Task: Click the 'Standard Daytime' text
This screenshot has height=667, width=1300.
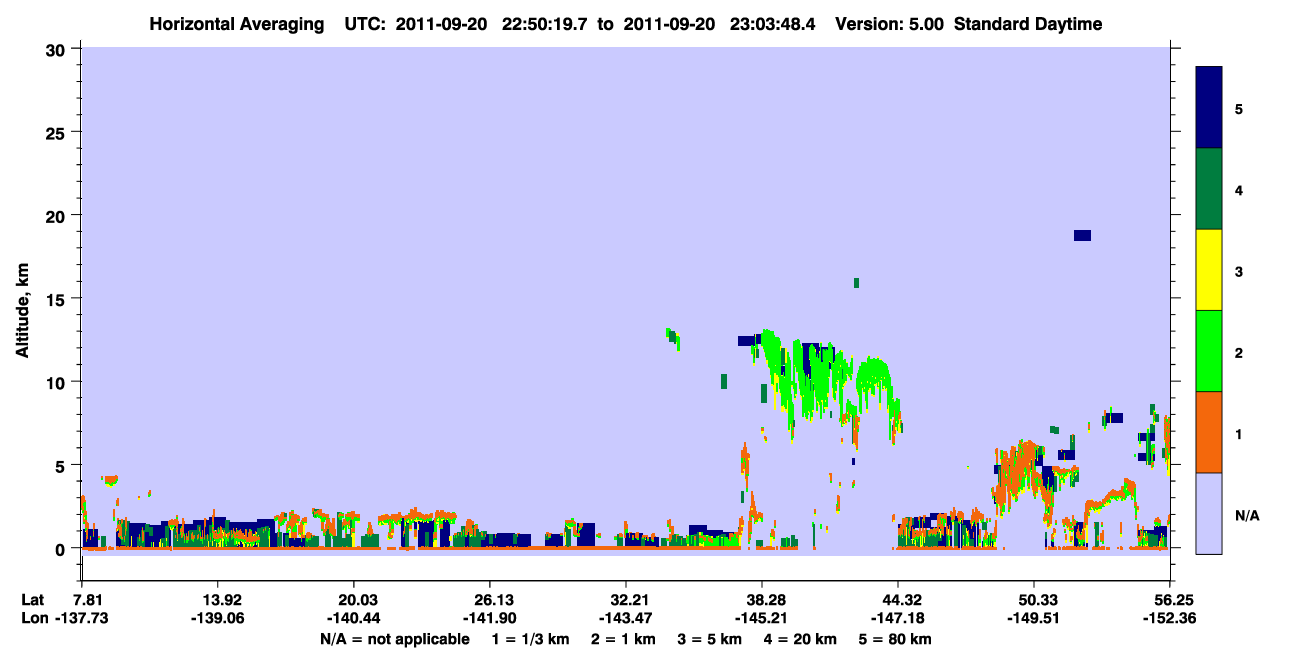Action: pos(1028,24)
